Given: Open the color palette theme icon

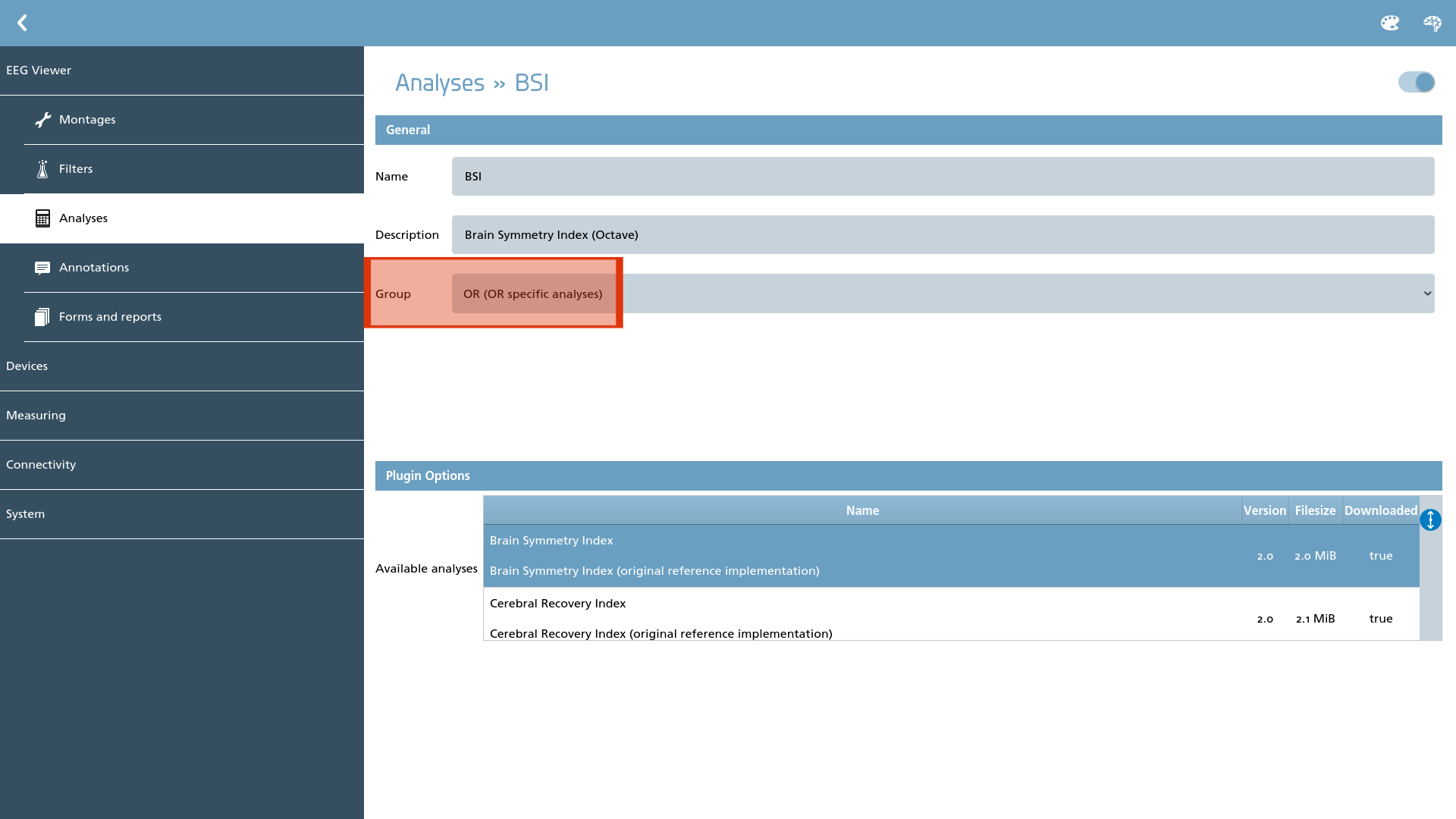Looking at the screenshot, I should click(1389, 23).
